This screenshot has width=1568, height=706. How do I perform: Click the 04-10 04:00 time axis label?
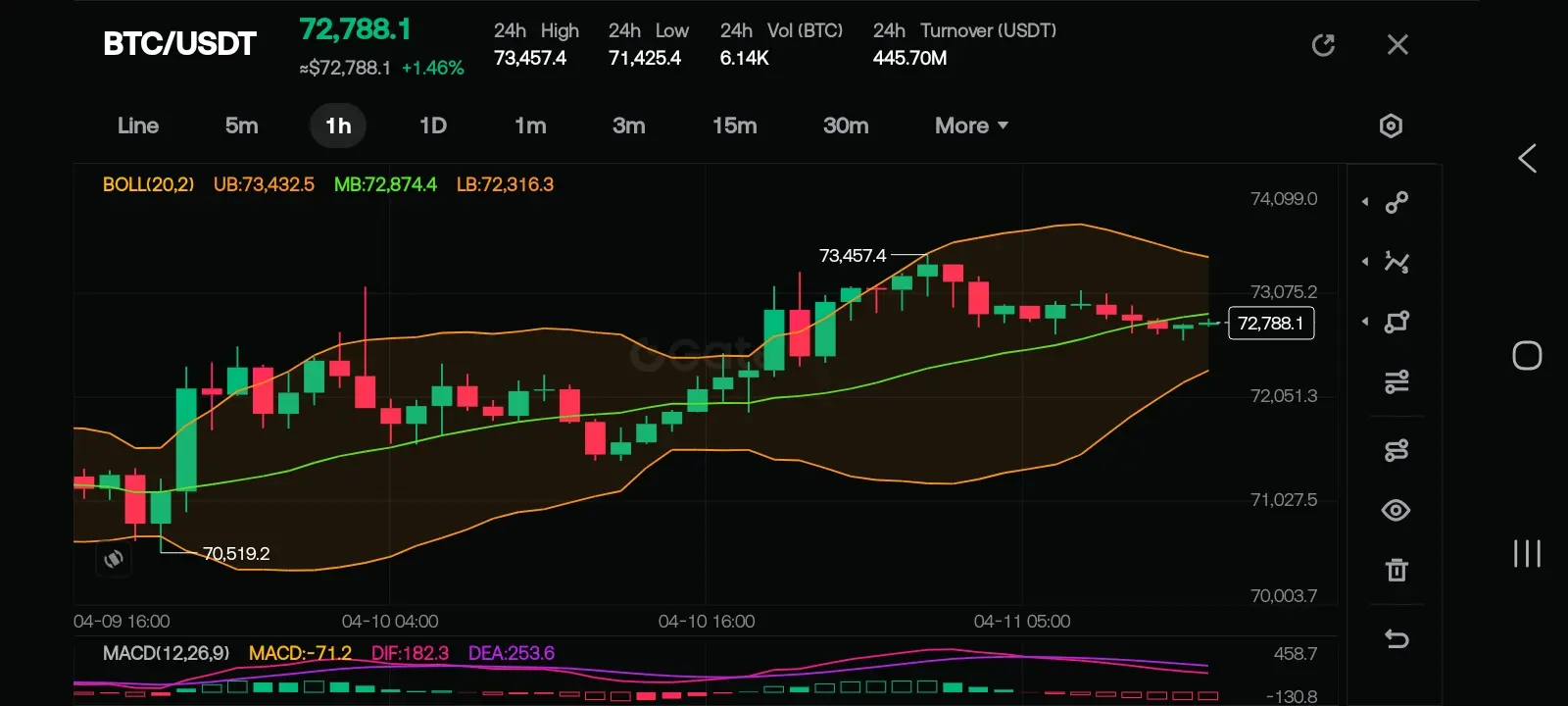(390, 622)
